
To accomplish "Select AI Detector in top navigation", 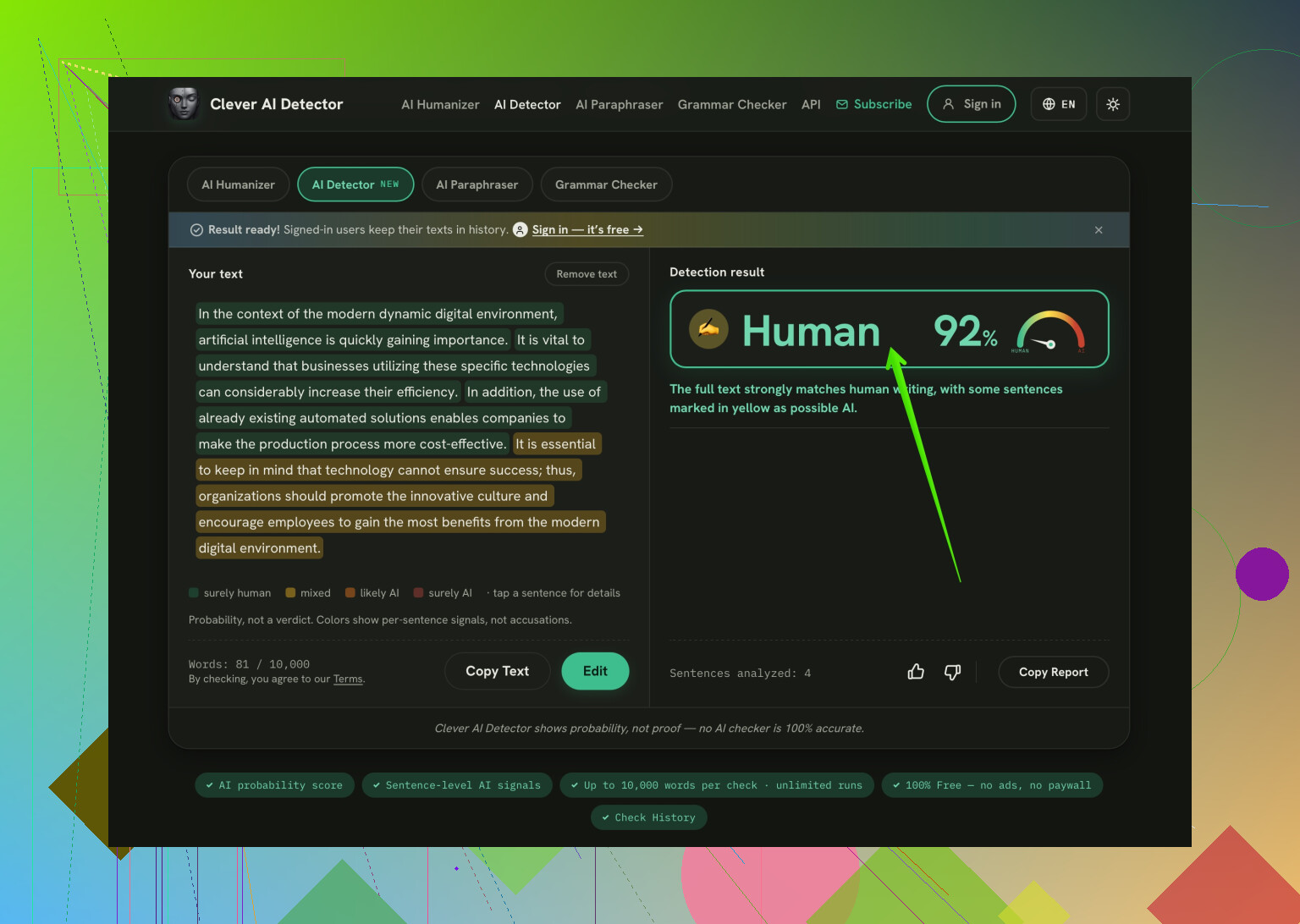I will click(527, 104).
